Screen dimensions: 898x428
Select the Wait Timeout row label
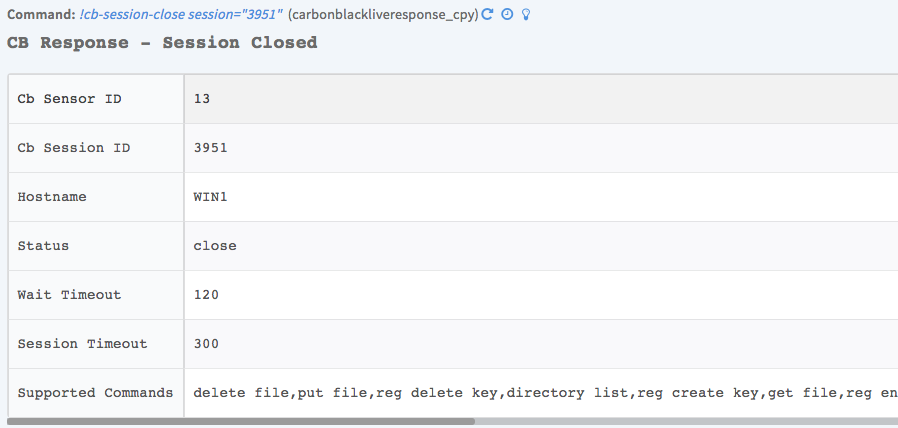coord(69,295)
